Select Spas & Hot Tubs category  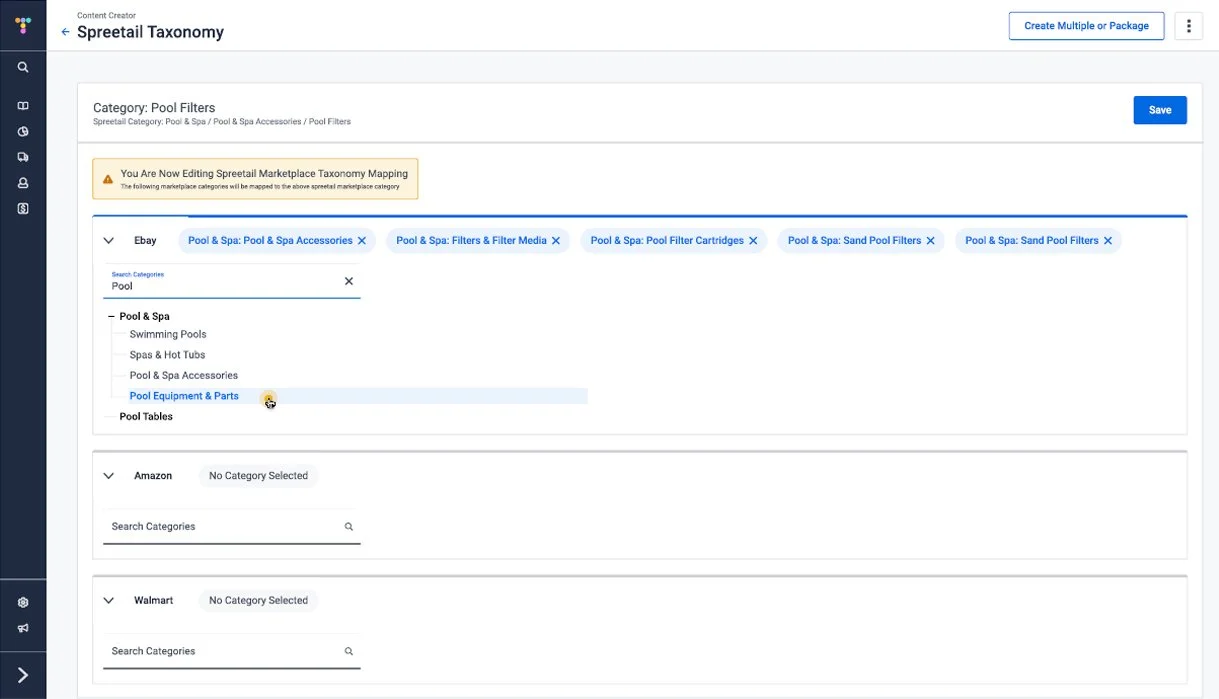tap(167, 355)
